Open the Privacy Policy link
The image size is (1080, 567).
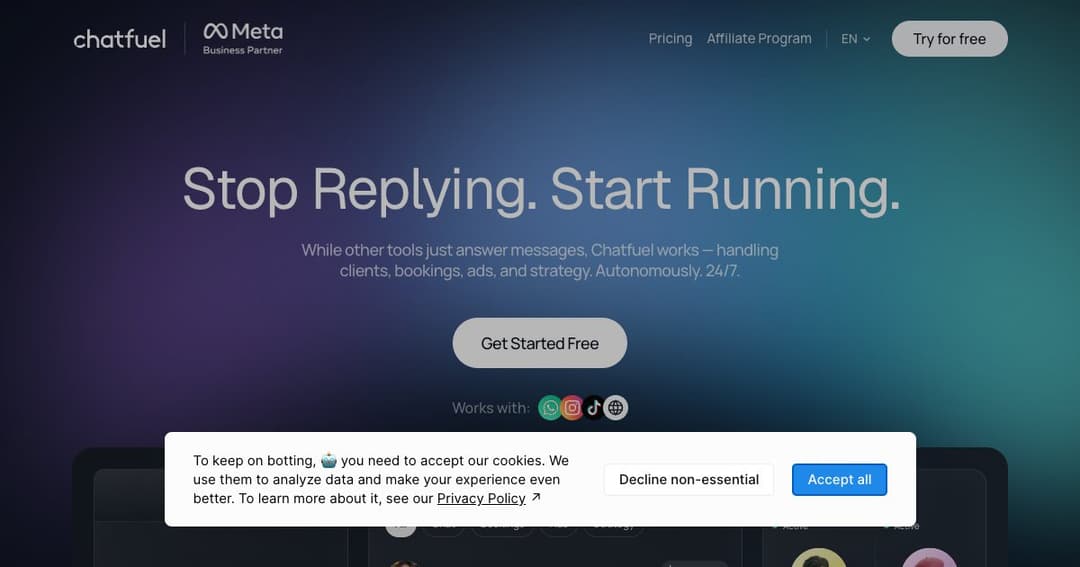[x=481, y=498]
